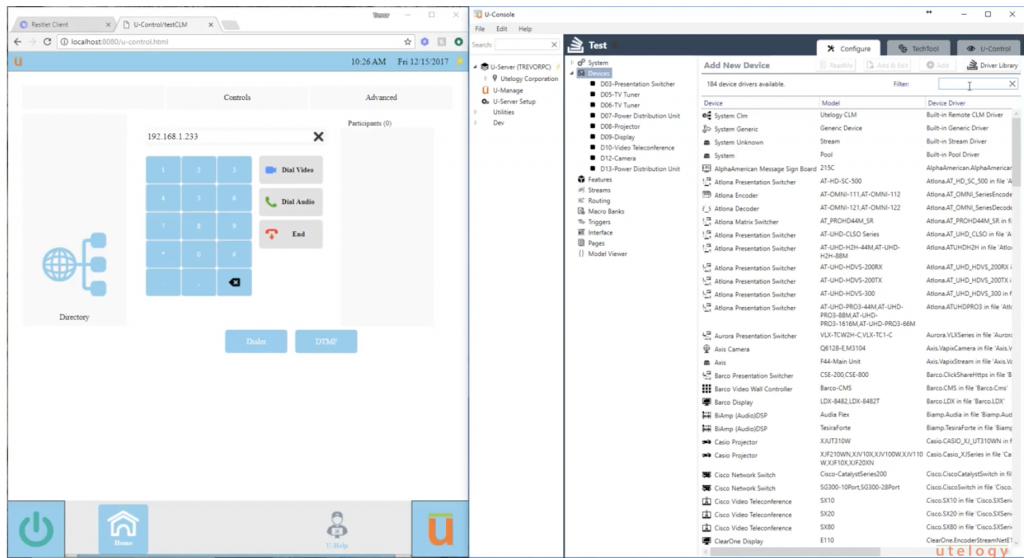Go to Home via house icon
This screenshot has width=1024, height=558.
123,524
